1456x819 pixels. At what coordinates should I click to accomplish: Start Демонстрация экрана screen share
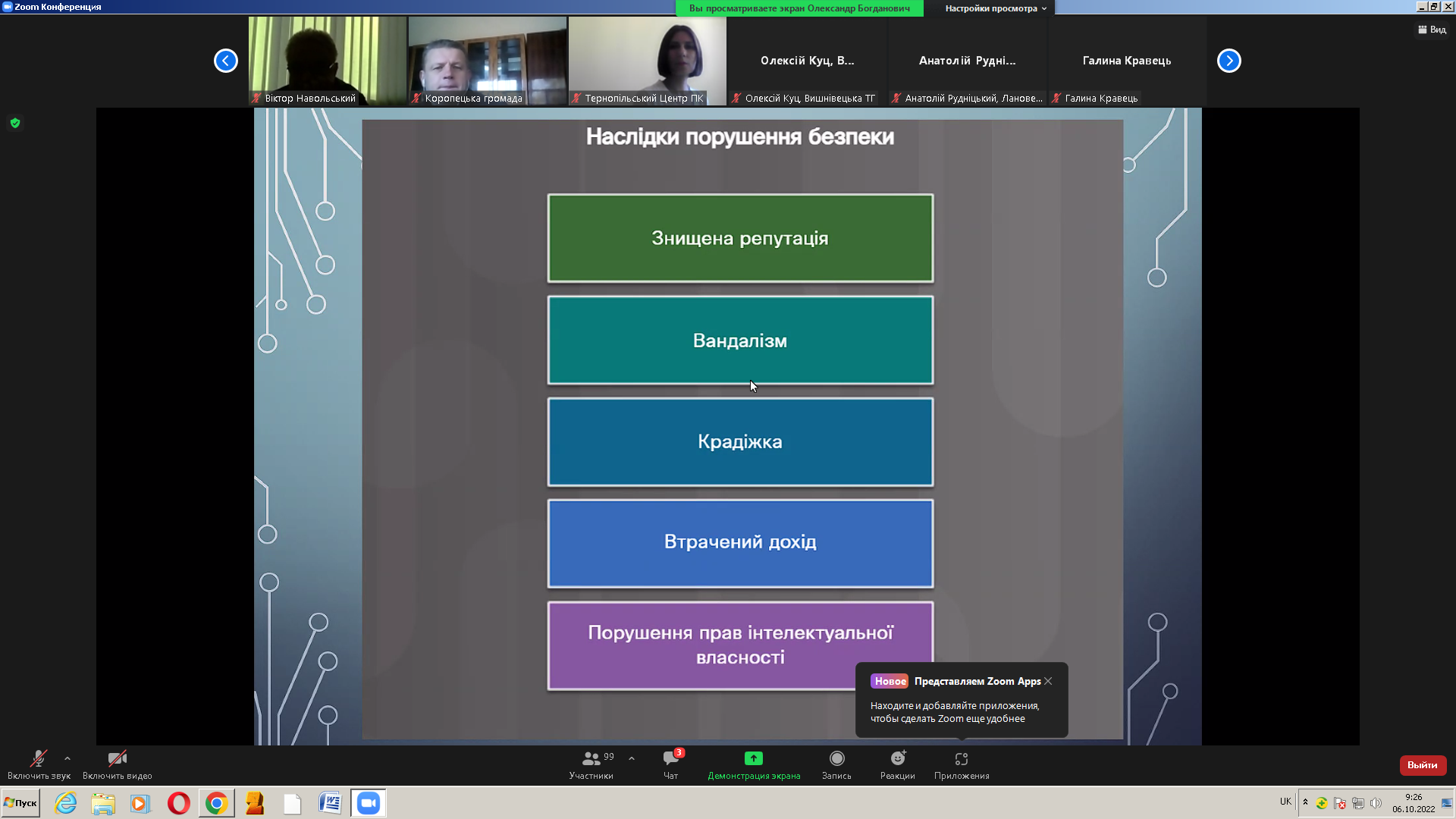754,764
